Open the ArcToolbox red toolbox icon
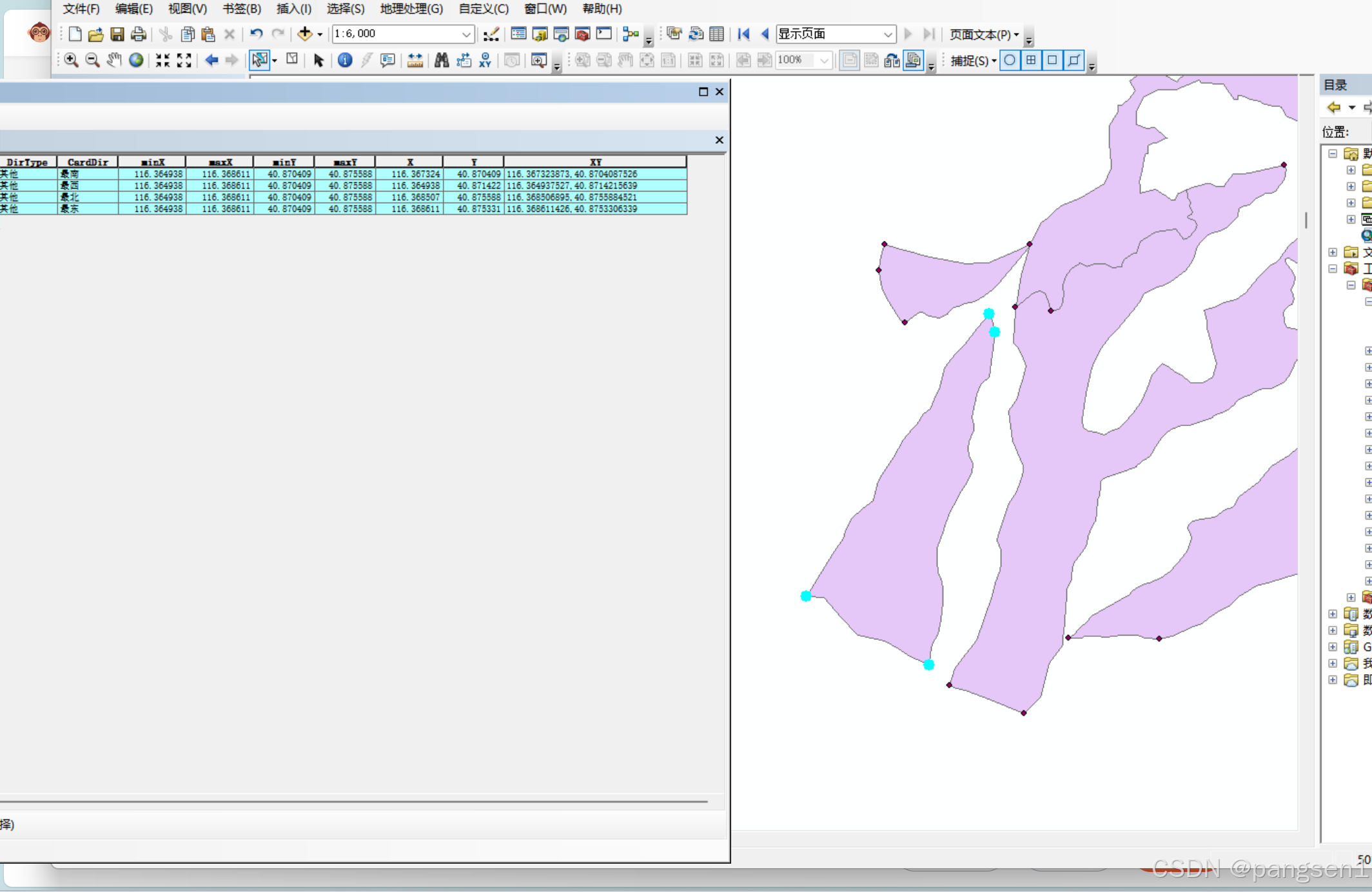 click(x=582, y=34)
